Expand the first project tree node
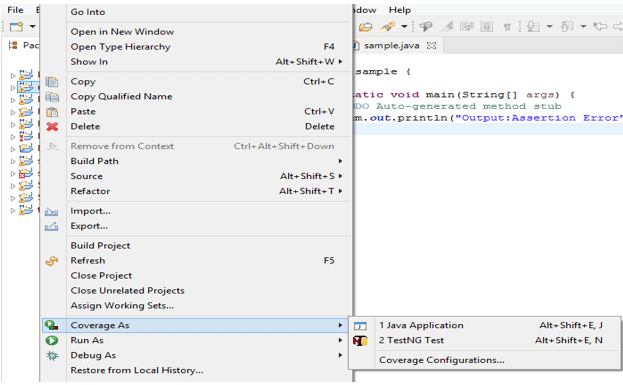Image resolution: width=623 pixels, height=385 pixels. (13, 75)
